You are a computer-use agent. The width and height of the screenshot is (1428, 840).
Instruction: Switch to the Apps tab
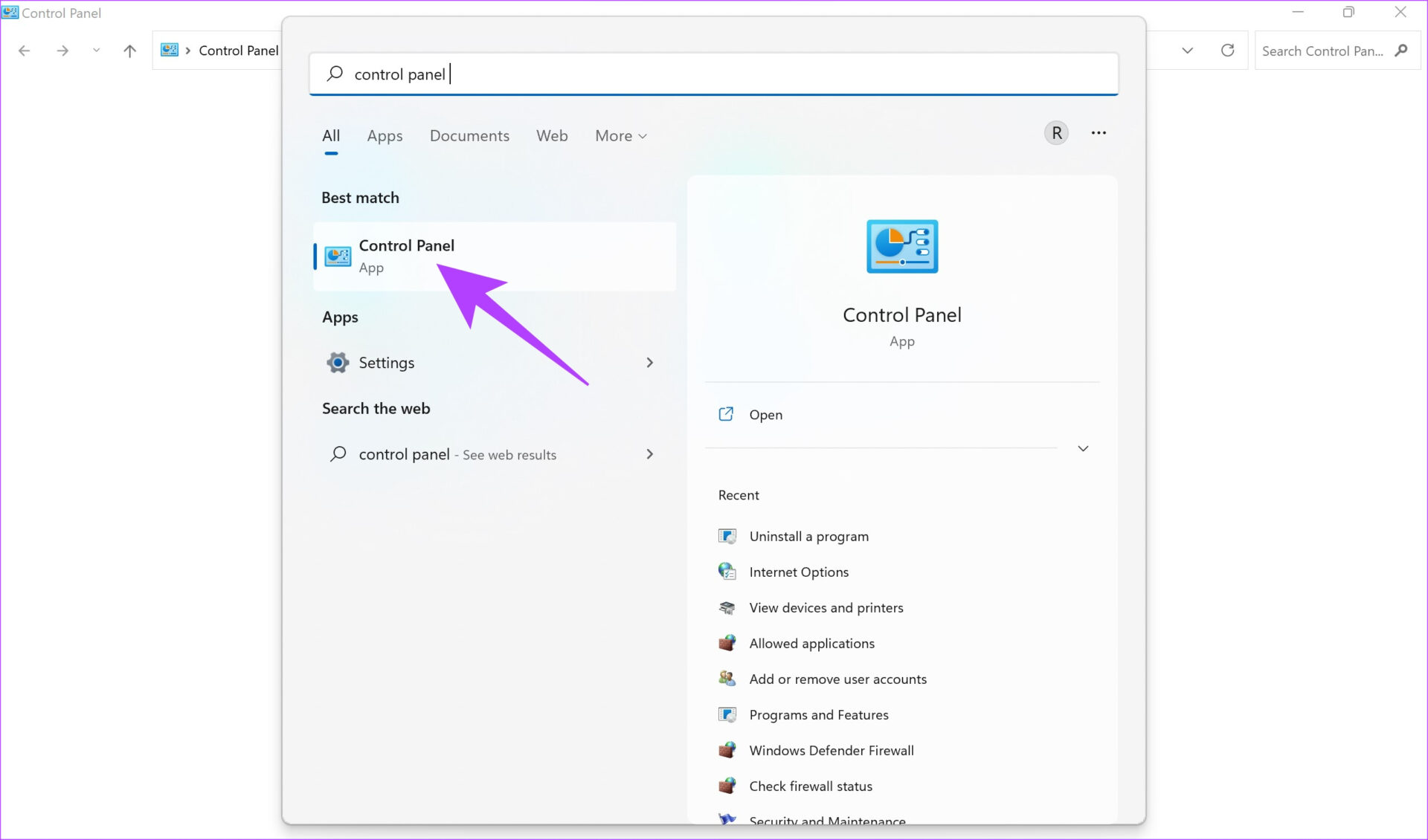(385, 136)
